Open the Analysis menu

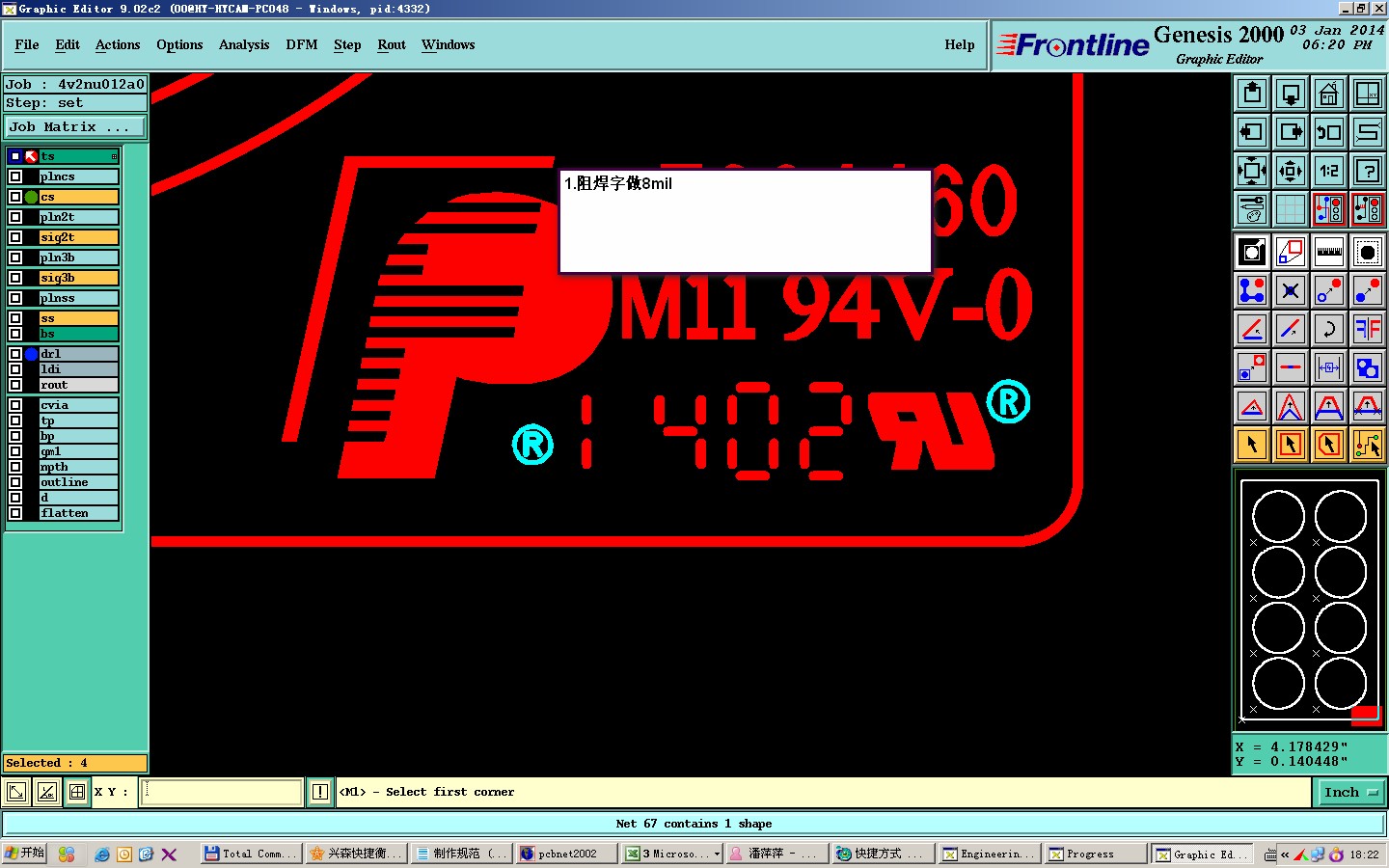tap(244, 45)
